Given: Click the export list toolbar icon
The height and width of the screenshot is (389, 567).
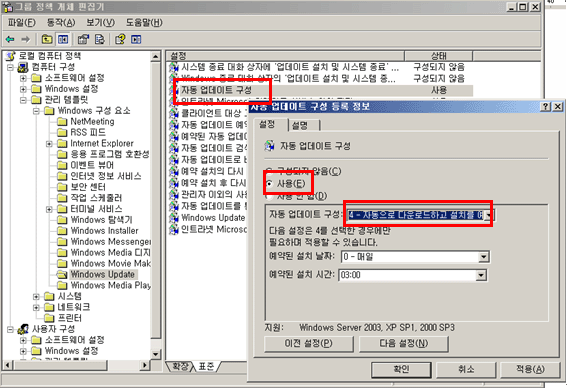Looking at the screenshot, I should coord(99,39).
